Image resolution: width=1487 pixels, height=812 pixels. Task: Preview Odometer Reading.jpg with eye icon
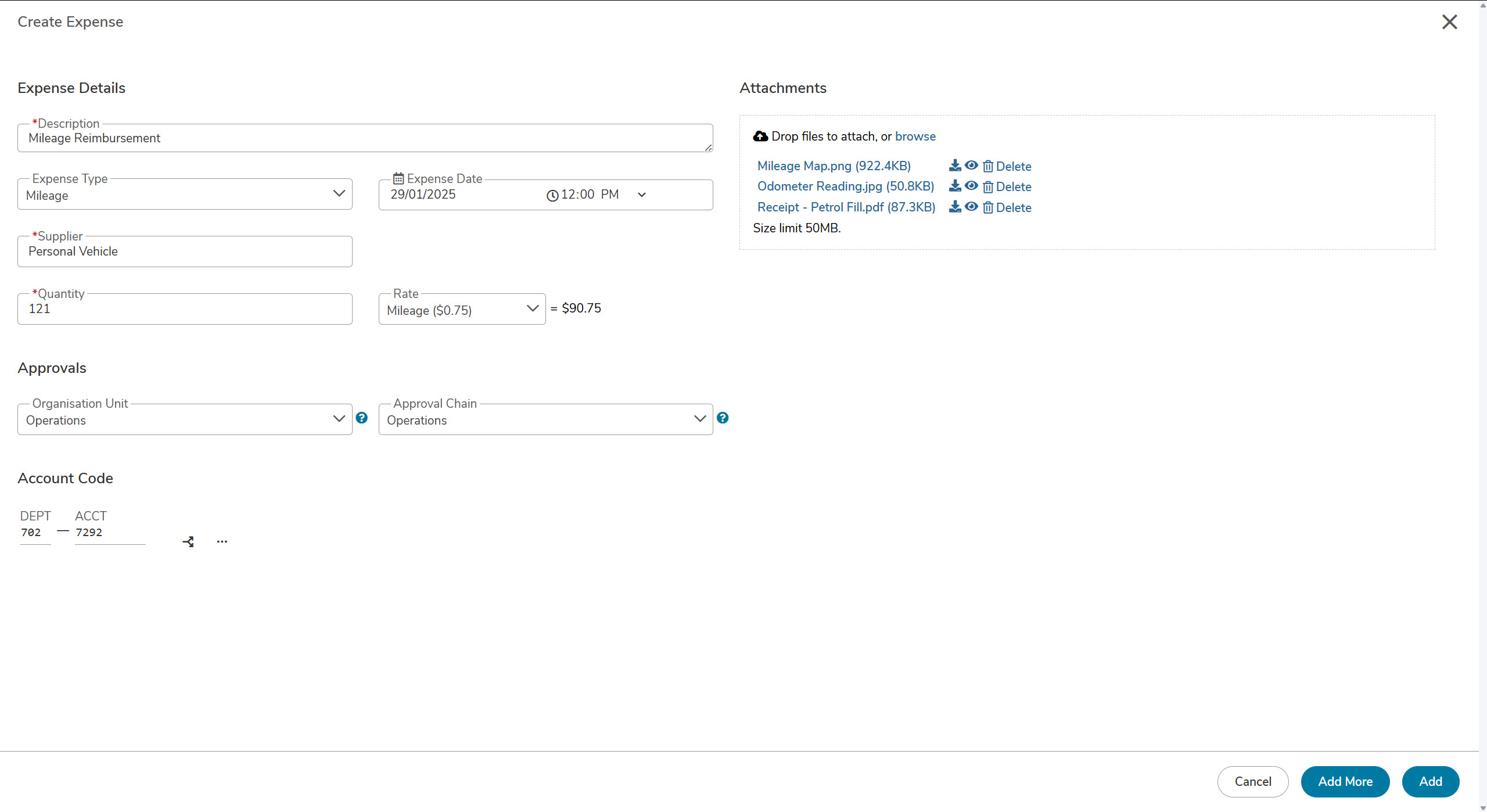point(971,186)
